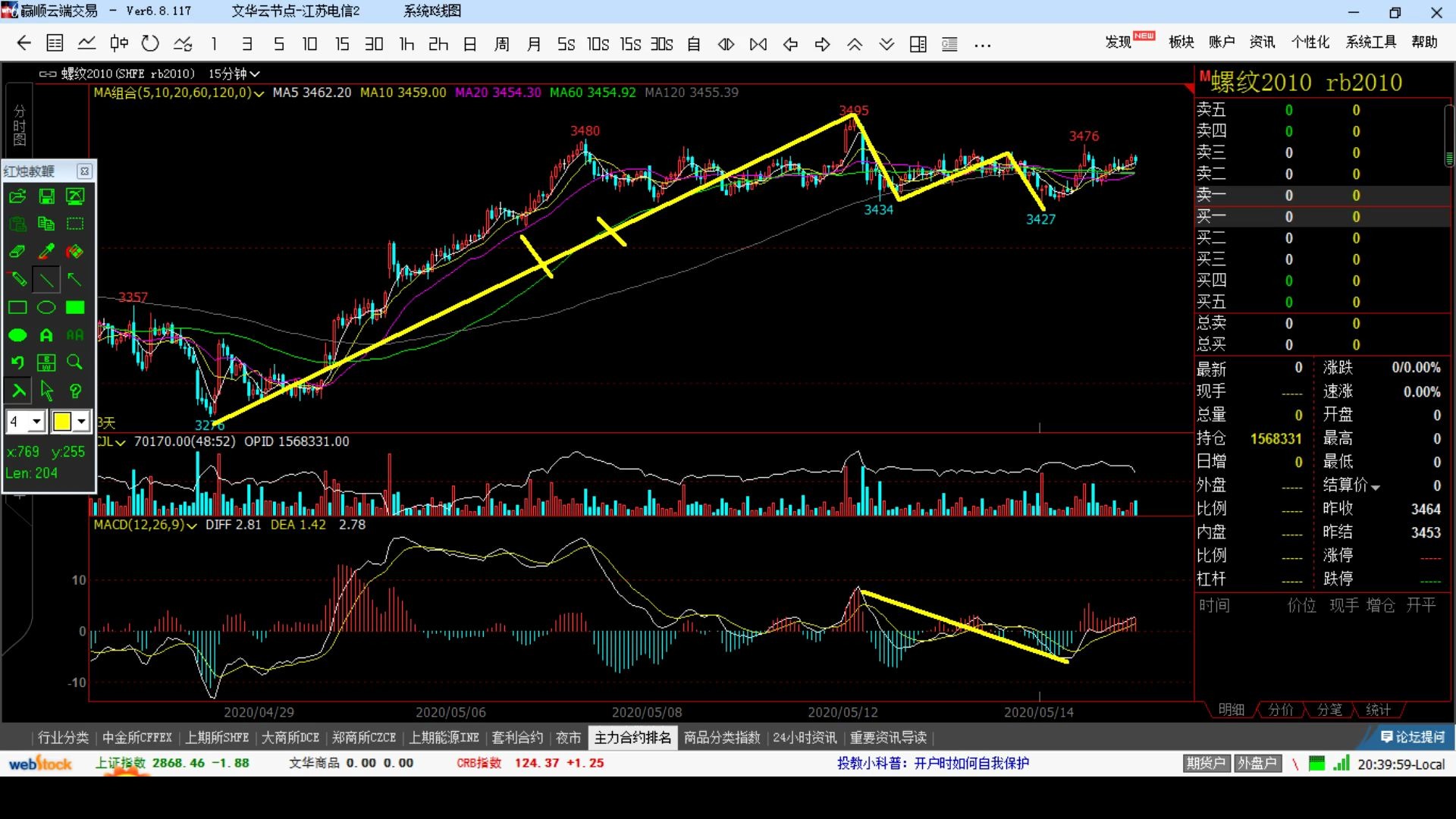Select the filled rectangle tool
Image resolution: width=1456 pixels, height=819 pixels.
75,307
